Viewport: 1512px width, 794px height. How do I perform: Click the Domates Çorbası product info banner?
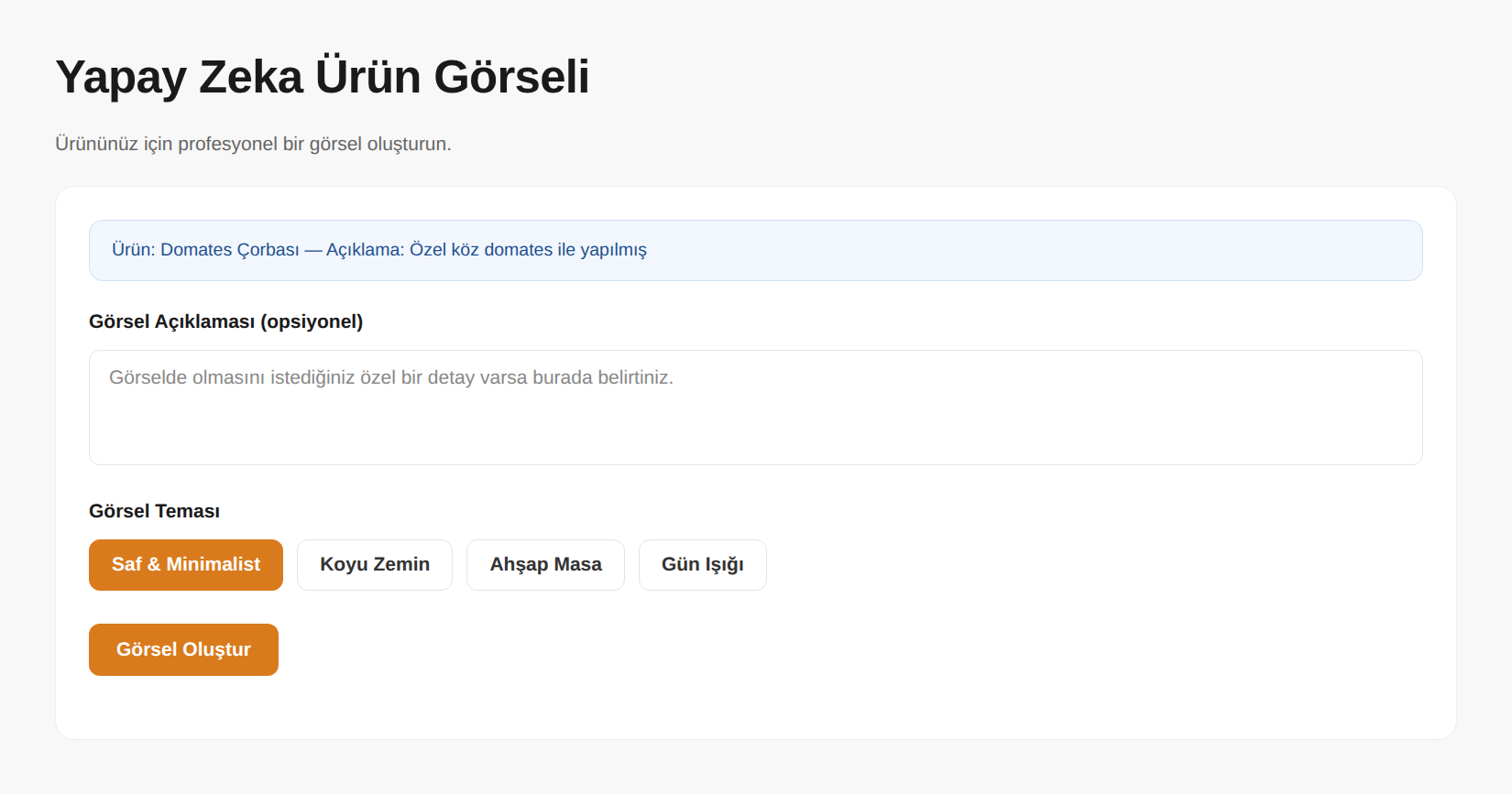pyautogui.click(x=756, y=250)
